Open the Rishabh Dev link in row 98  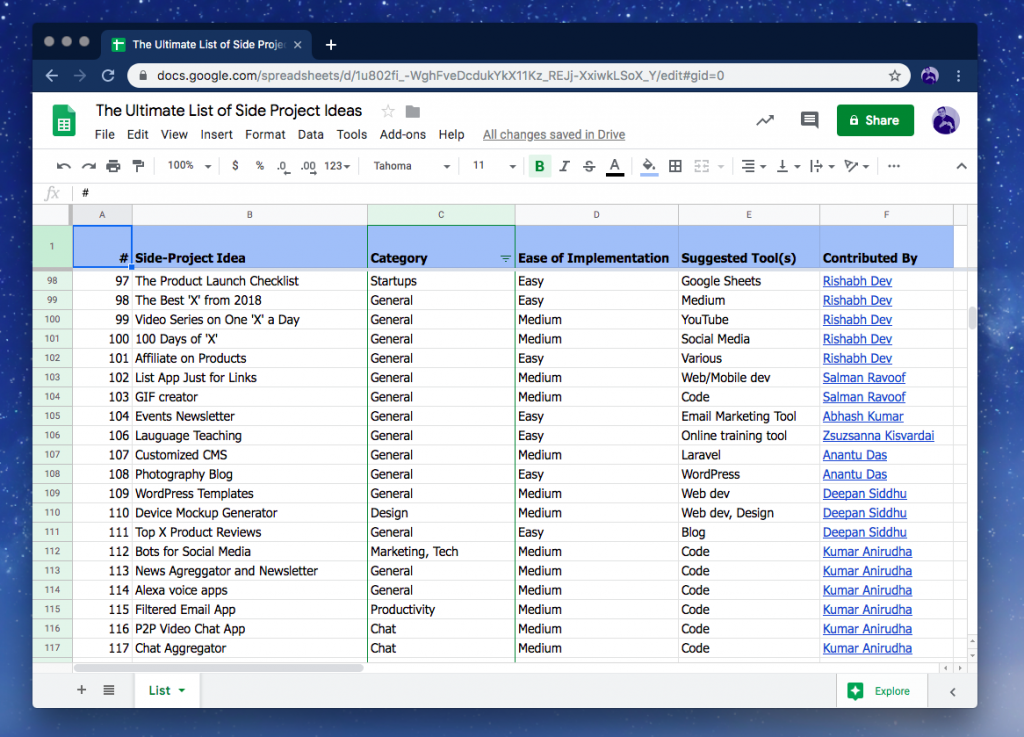[857, 281]
